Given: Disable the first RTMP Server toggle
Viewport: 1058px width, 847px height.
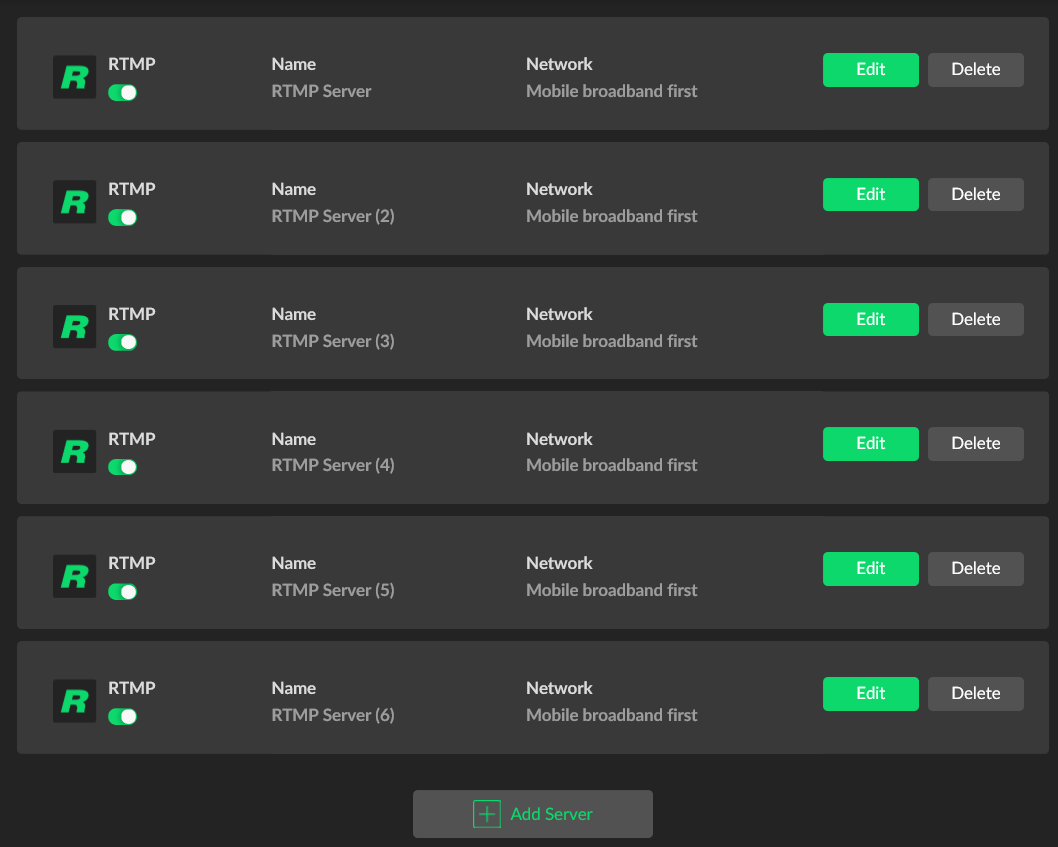Looking at the screenshot, I should point(122,93).
